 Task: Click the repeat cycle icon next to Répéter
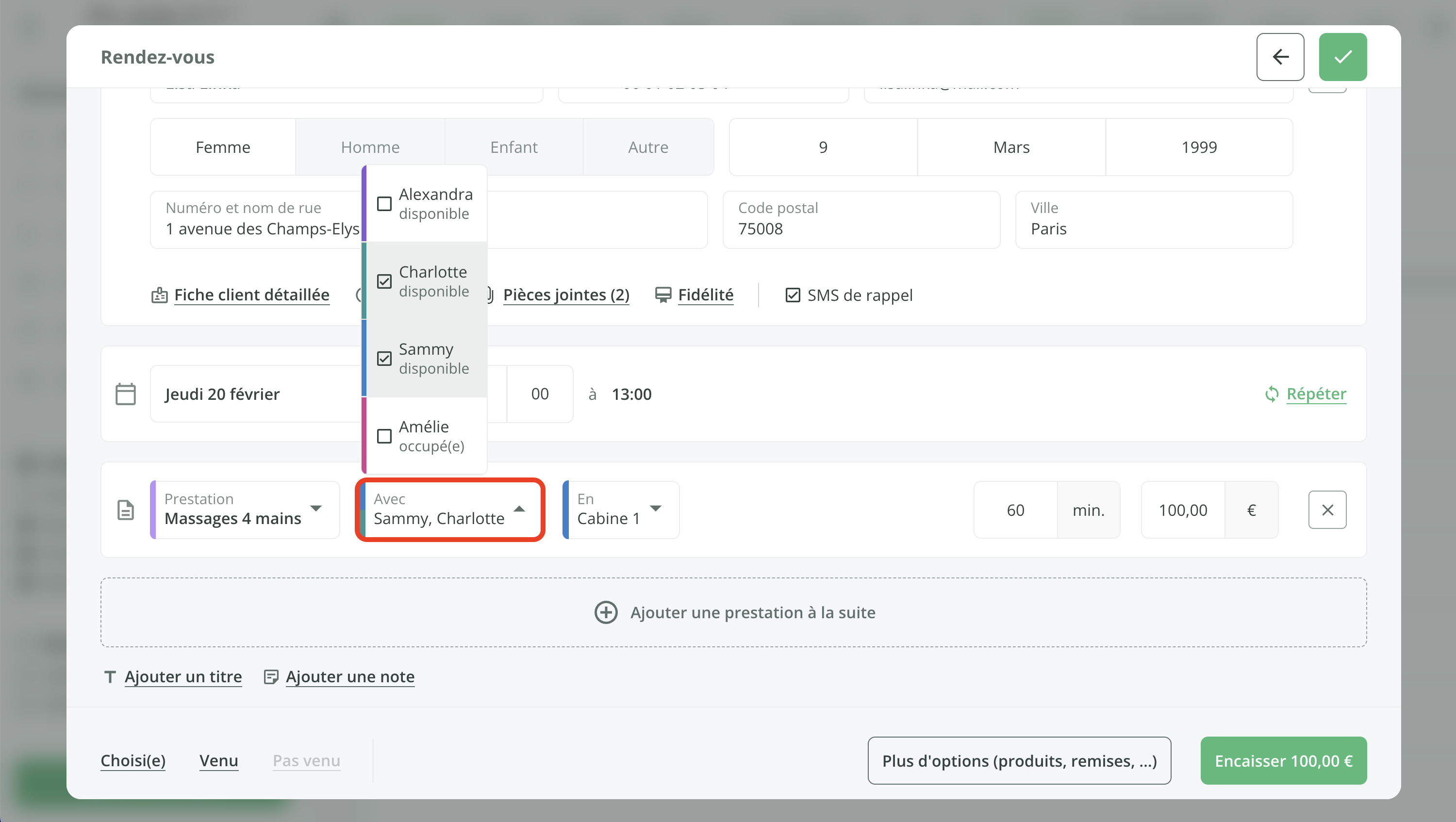point(1271,394)
